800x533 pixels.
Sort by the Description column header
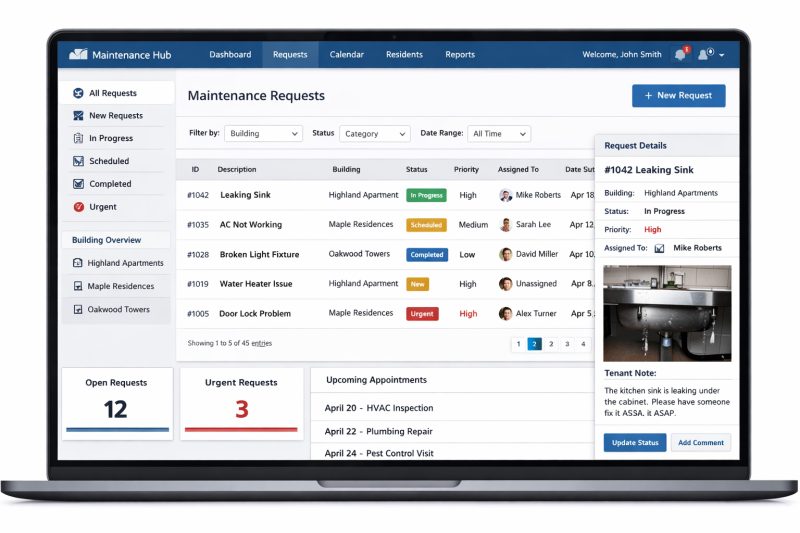pyautogui.click(x=237, y=169)
